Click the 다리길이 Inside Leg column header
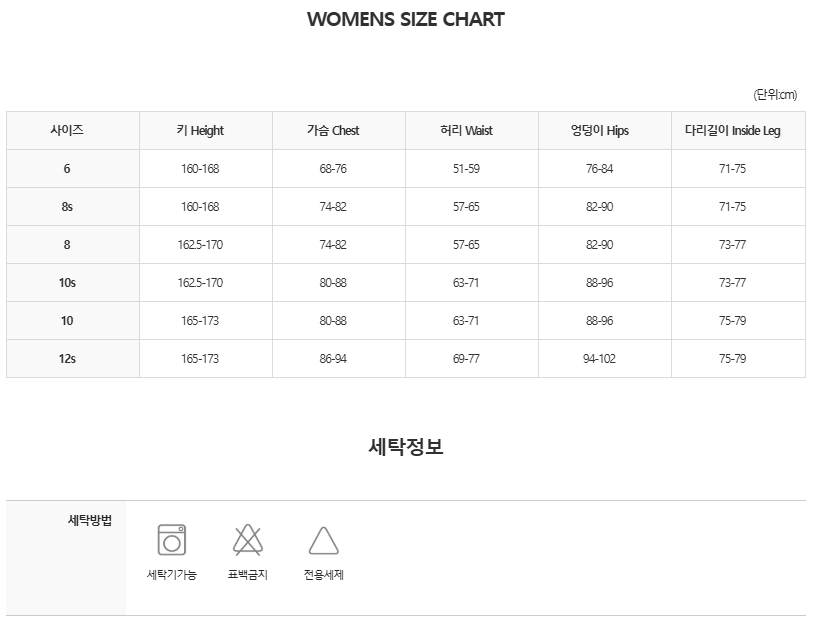This screenshot has height=621, width=813. coord(733,130)
